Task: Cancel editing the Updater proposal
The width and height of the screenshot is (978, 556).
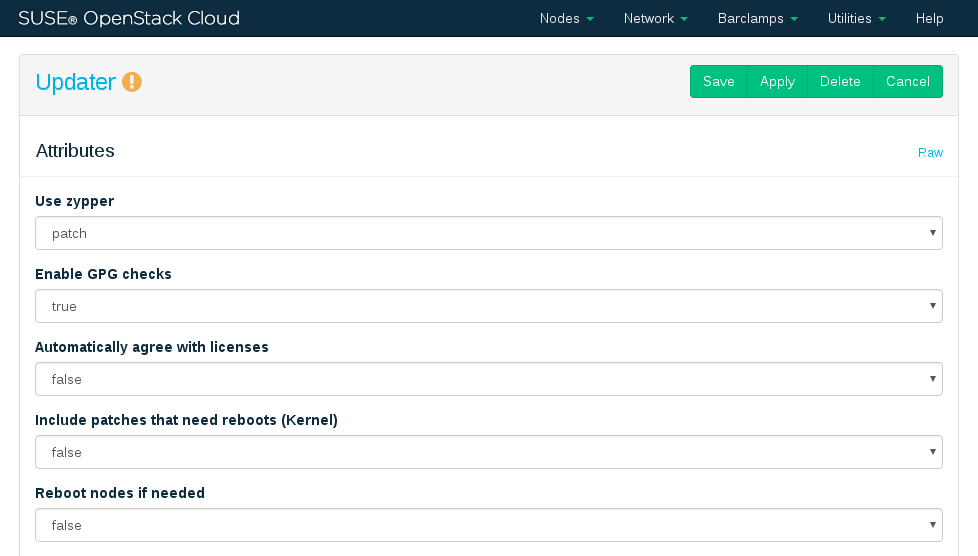Action: 908,82
